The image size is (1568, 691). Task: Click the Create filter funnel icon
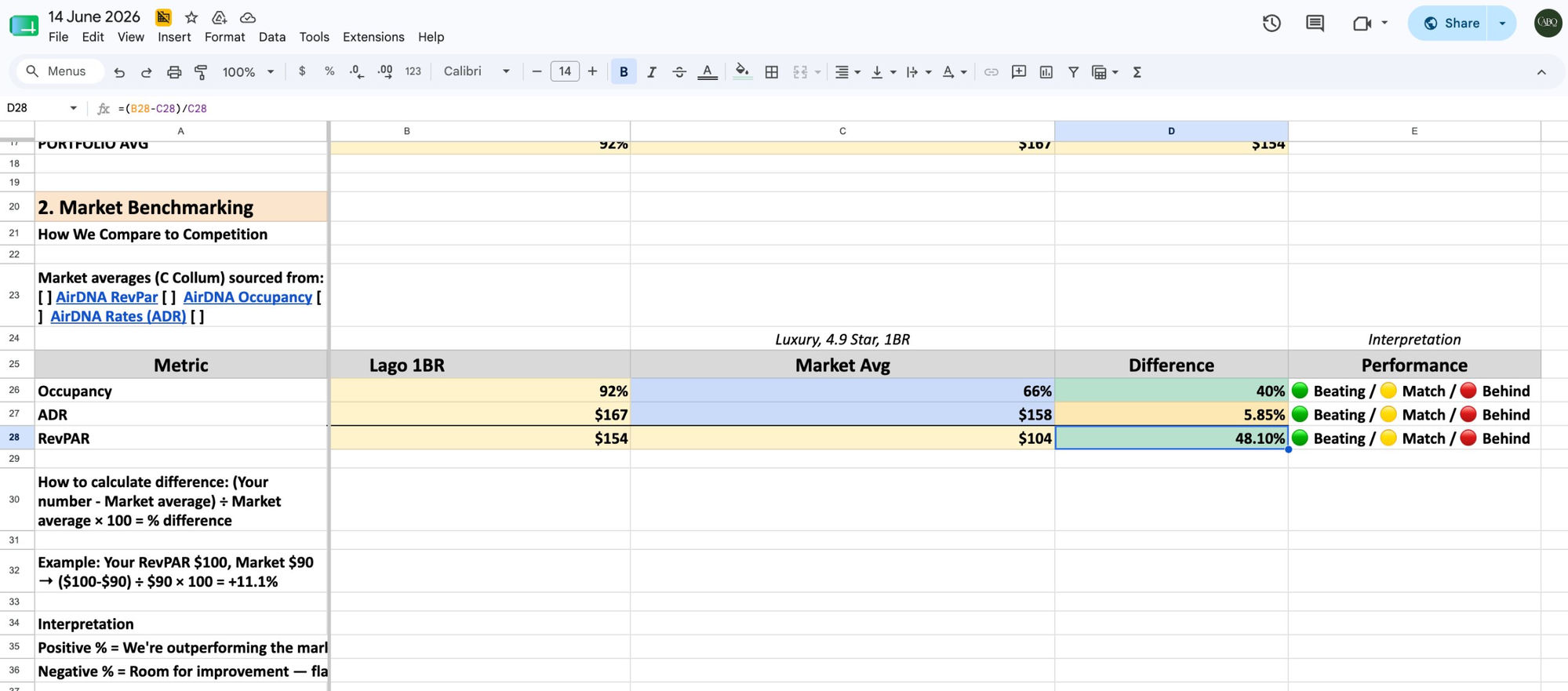[1074, 72]
